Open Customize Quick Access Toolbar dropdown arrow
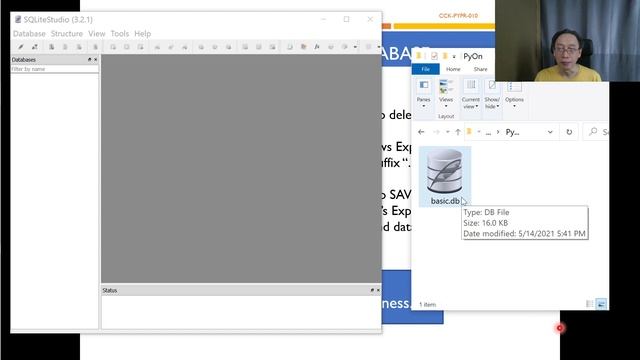This screenshot has width=640, height=360. click(x=454, y=56)
